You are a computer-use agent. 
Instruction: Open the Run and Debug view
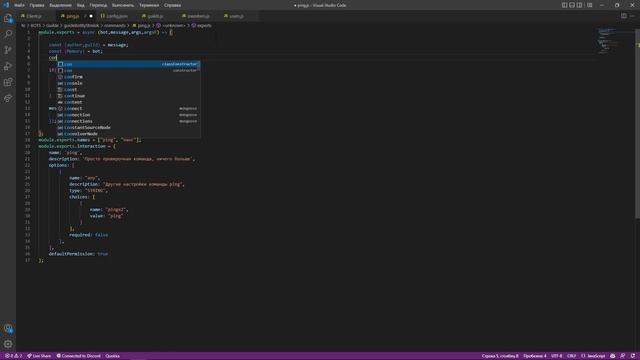tap(8, 66)
